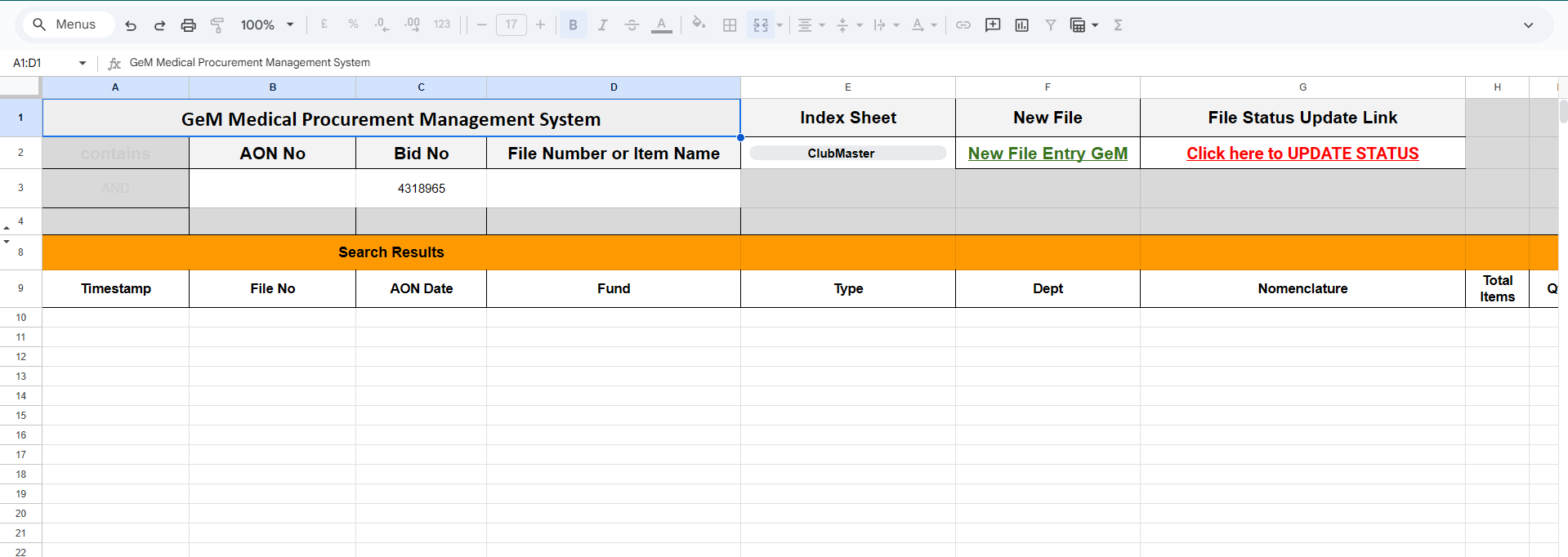
Task: Click the Insert chart icon
Action: (x=1021, y=25)
